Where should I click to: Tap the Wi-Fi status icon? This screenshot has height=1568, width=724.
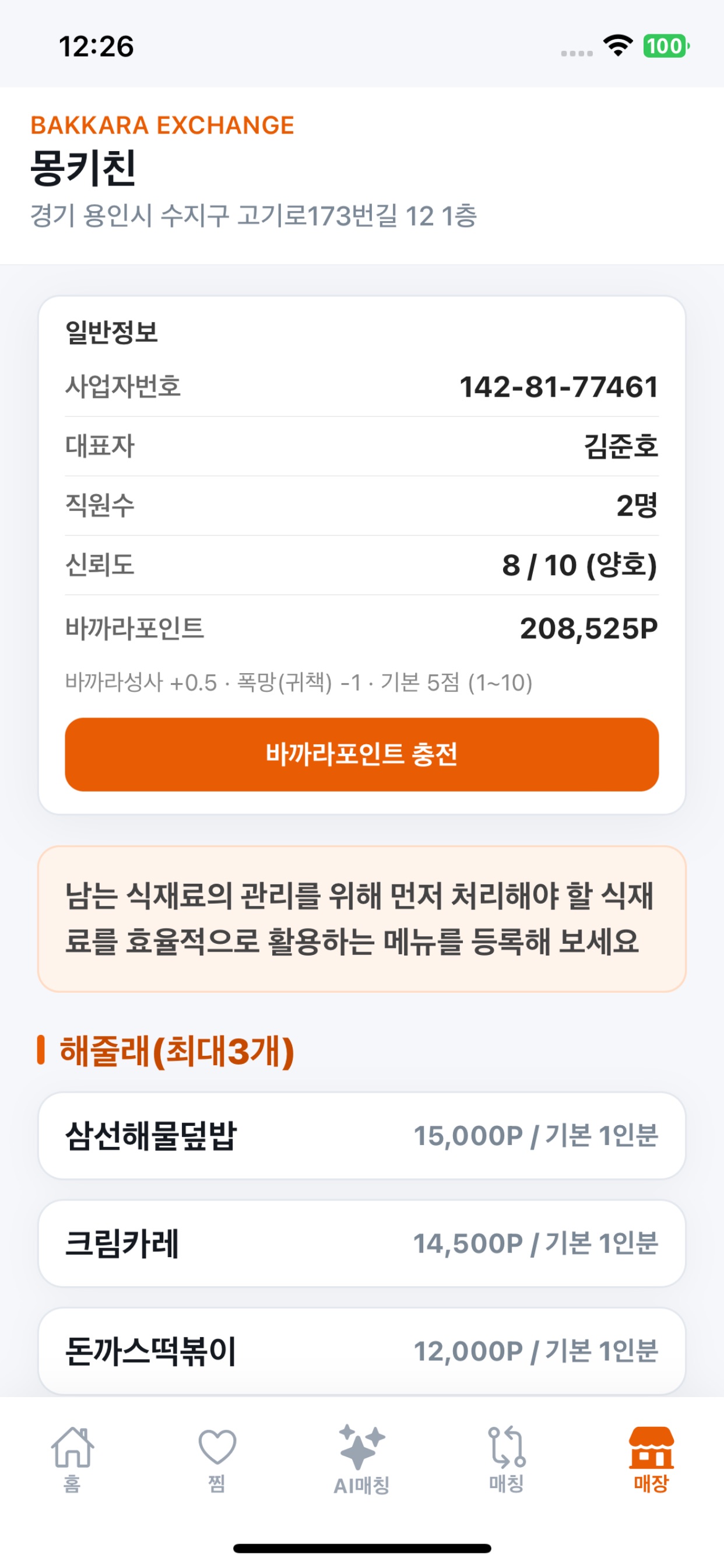coord(617,45)
